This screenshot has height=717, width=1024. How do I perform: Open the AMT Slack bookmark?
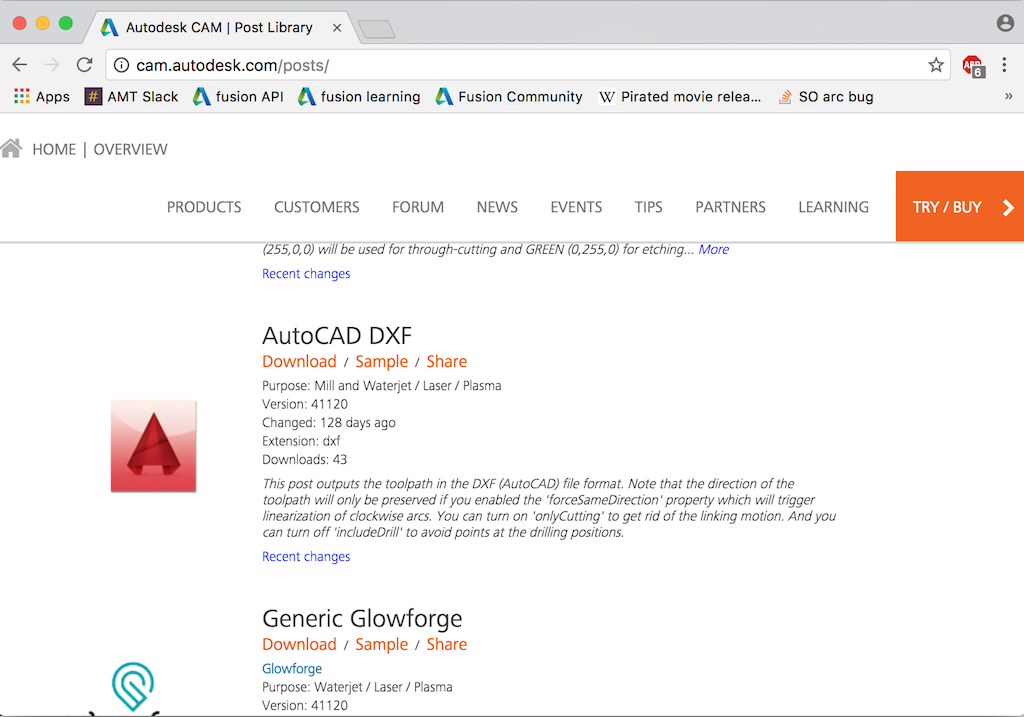(131, 97)
